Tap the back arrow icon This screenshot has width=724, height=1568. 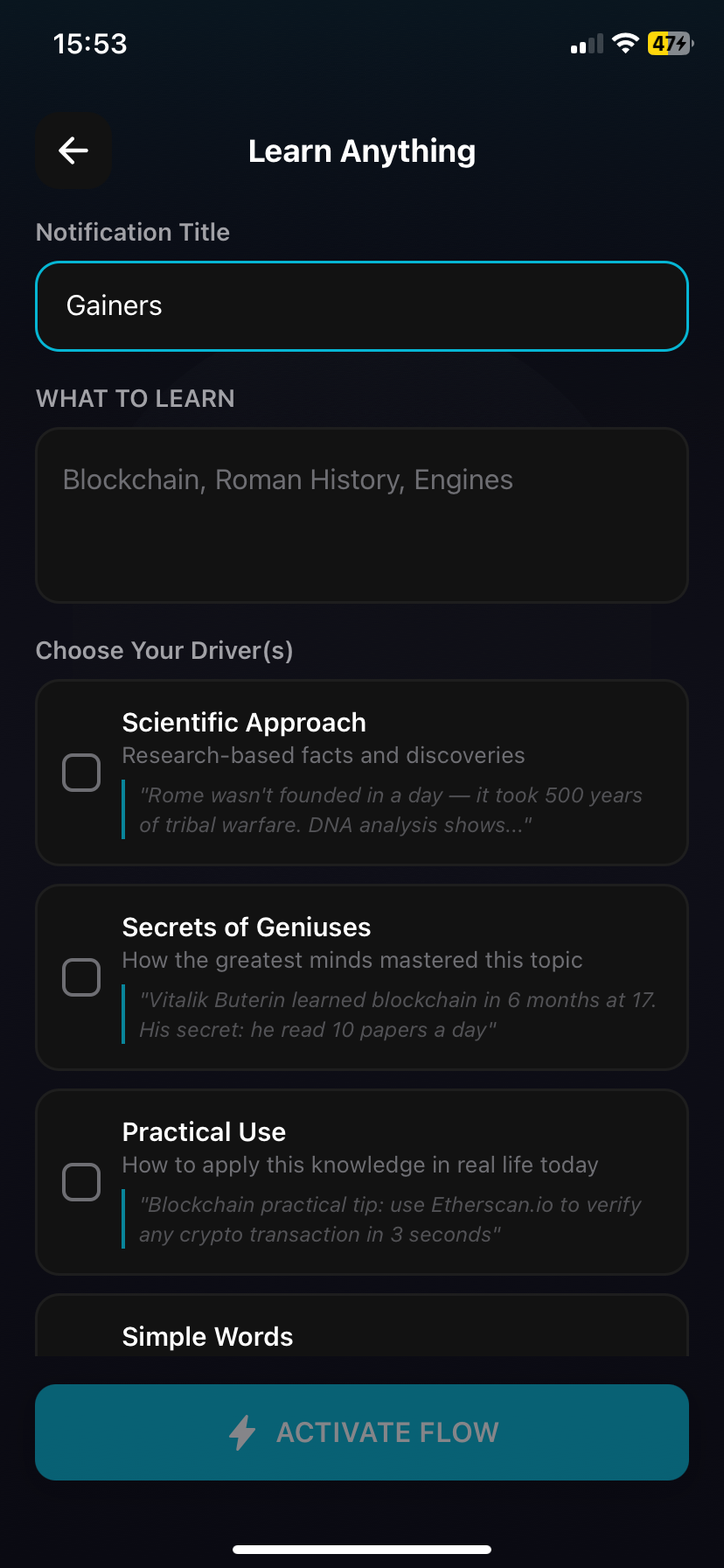point(73,150)
